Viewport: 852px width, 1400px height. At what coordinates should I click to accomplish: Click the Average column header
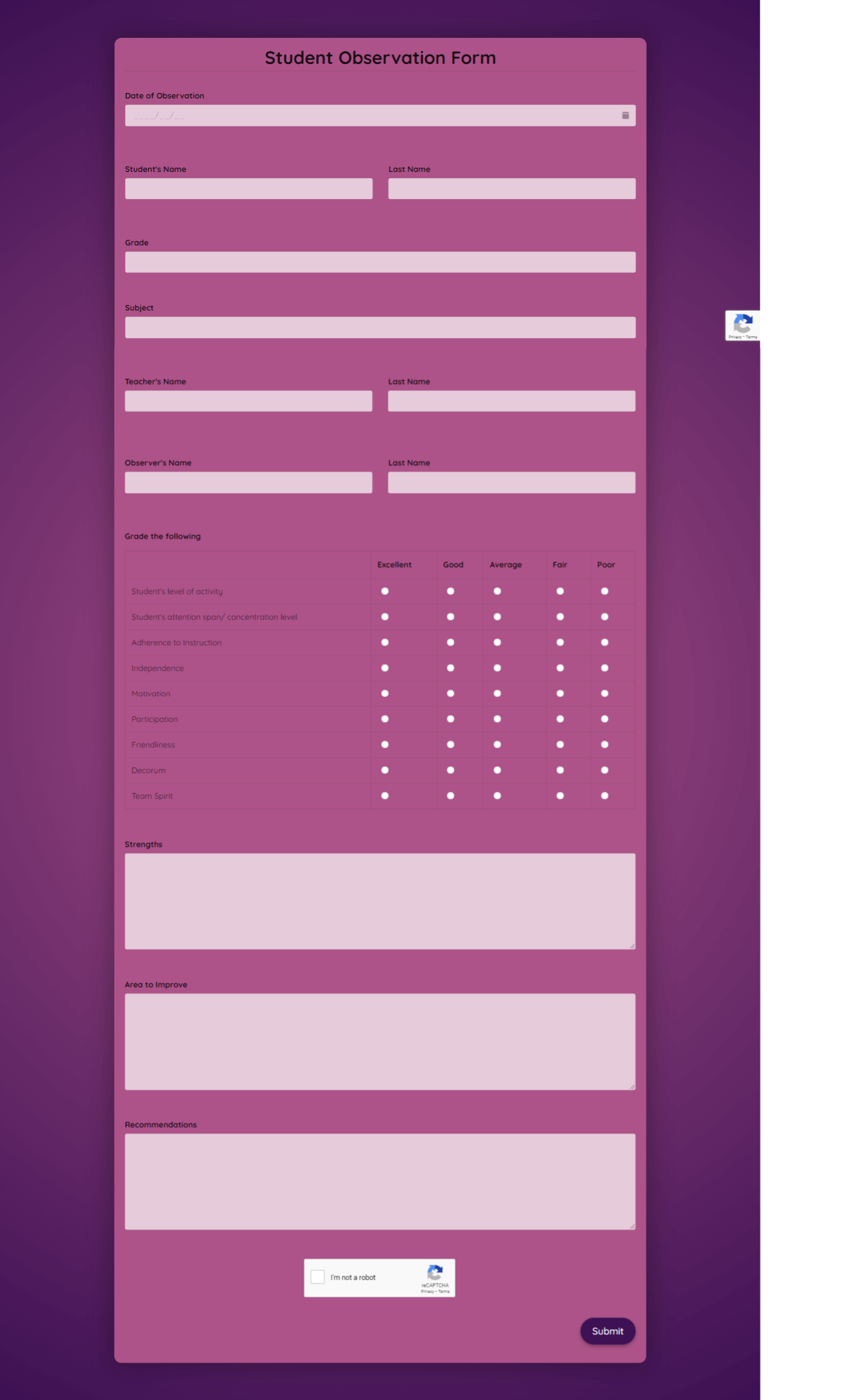(x=506, y=565)
